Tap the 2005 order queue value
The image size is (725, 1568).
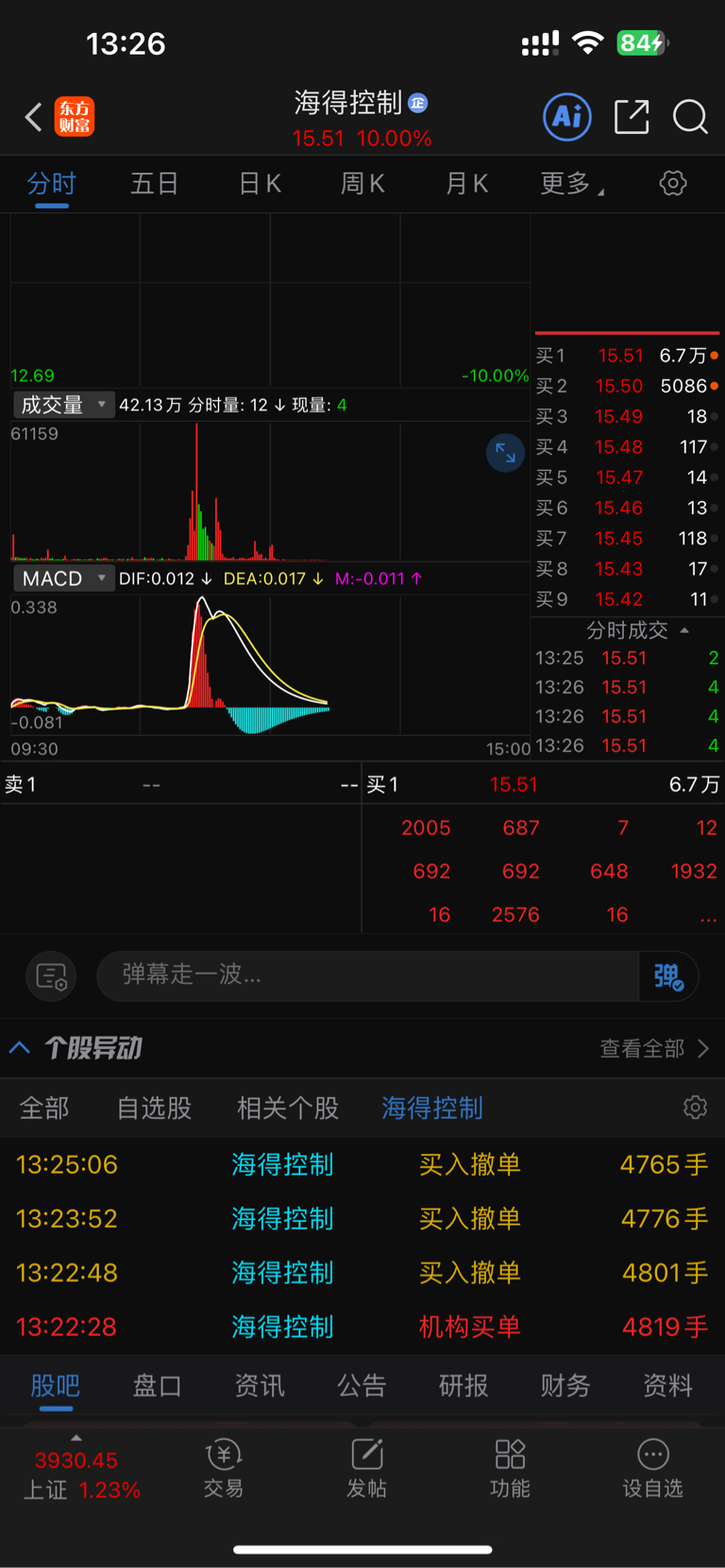(x=426, y=828)
